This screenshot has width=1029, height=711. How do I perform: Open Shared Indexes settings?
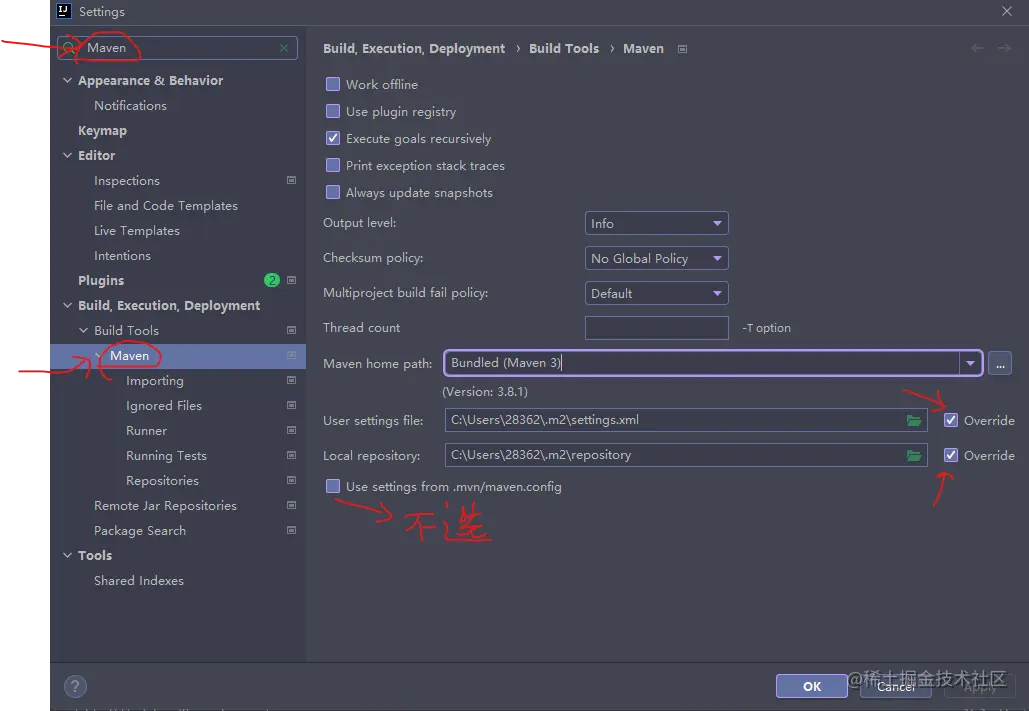point(138,580)
